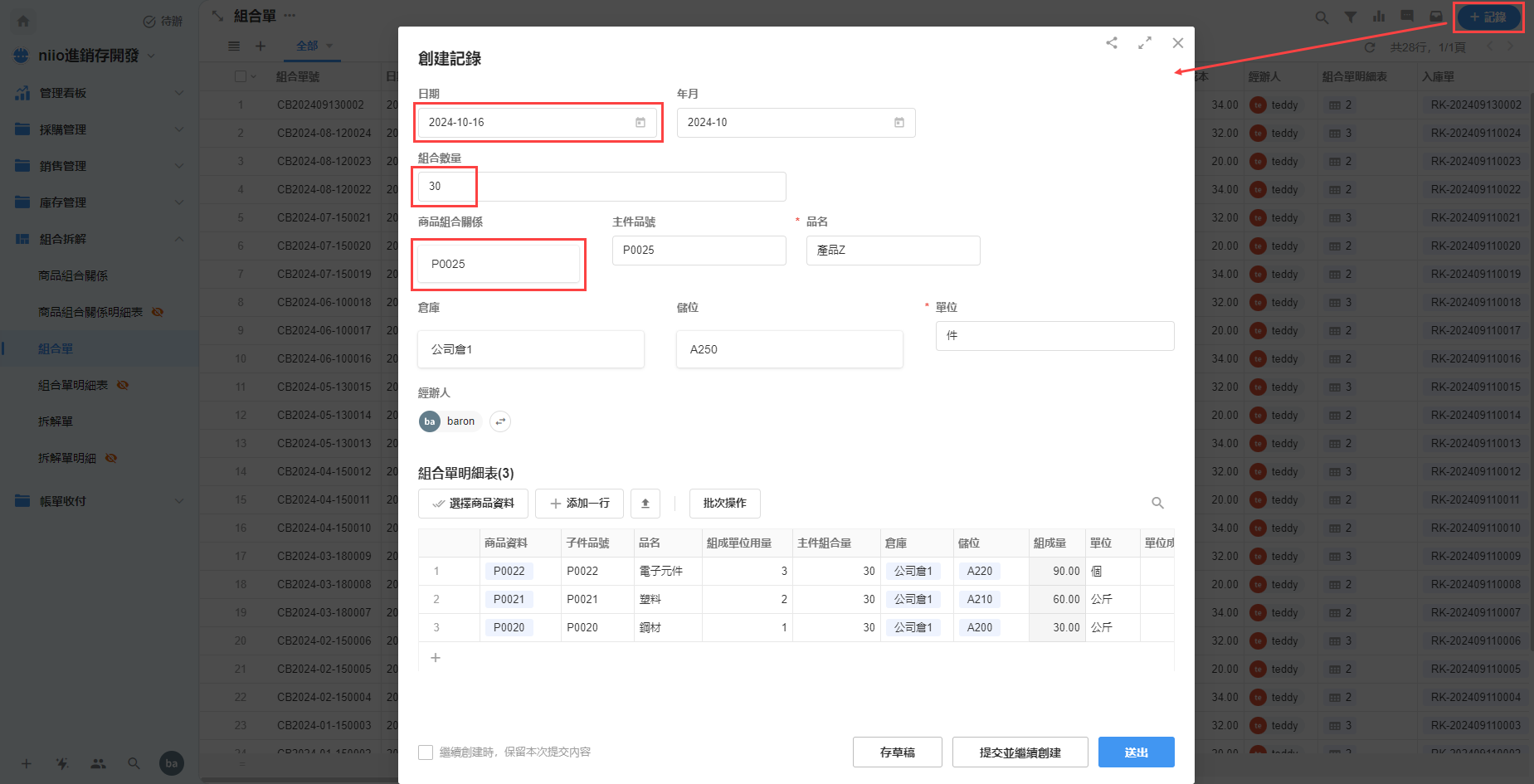Open the more options ellipsis next to 組合單 title
Viewport: 1534px width, 784px height.
pos(290,16)
